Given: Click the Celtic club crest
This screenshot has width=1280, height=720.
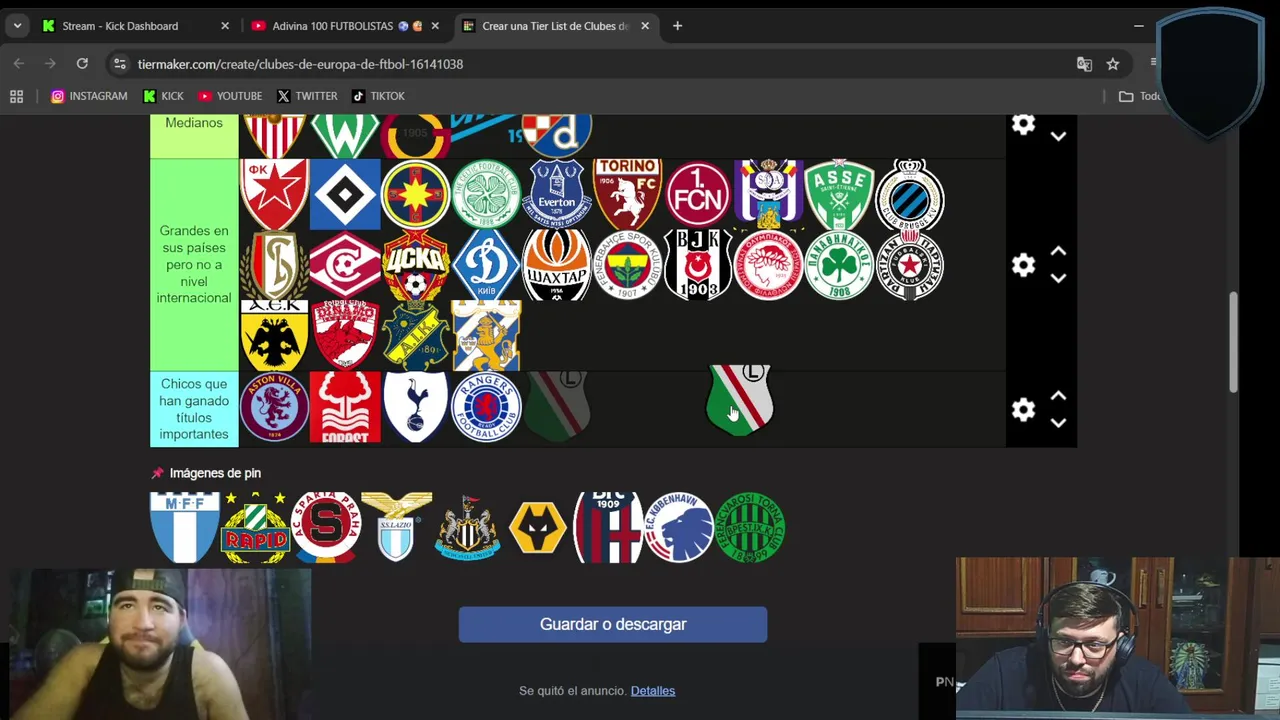Looking at the screenshot, I should click(486, 195).
